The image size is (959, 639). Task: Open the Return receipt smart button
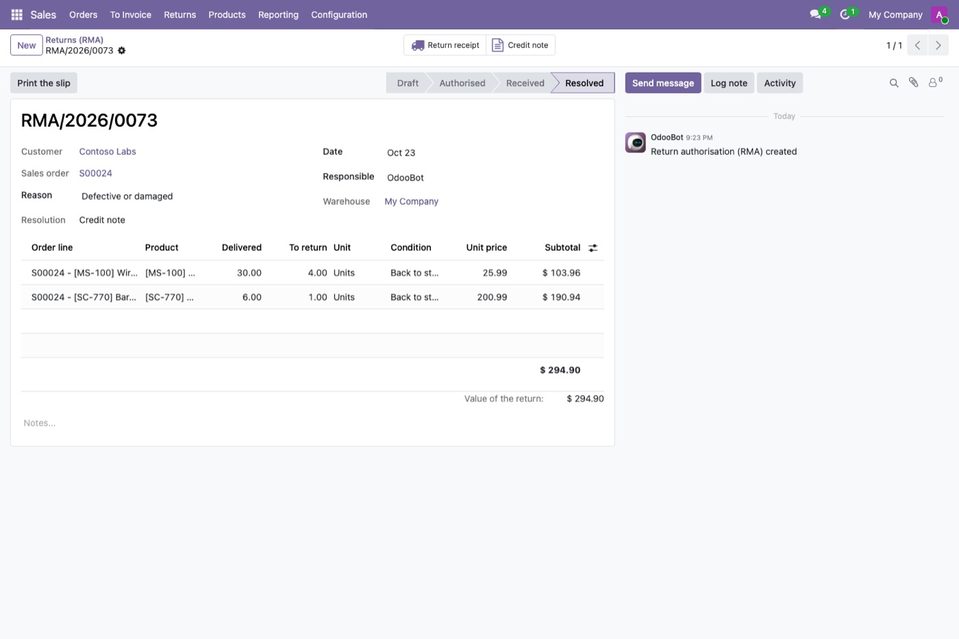445,45
